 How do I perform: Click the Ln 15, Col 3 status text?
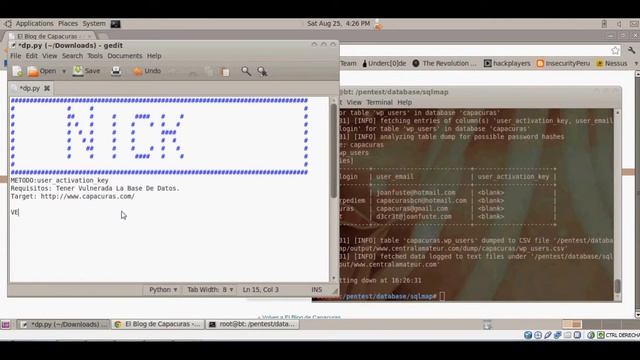coord(260,290)
